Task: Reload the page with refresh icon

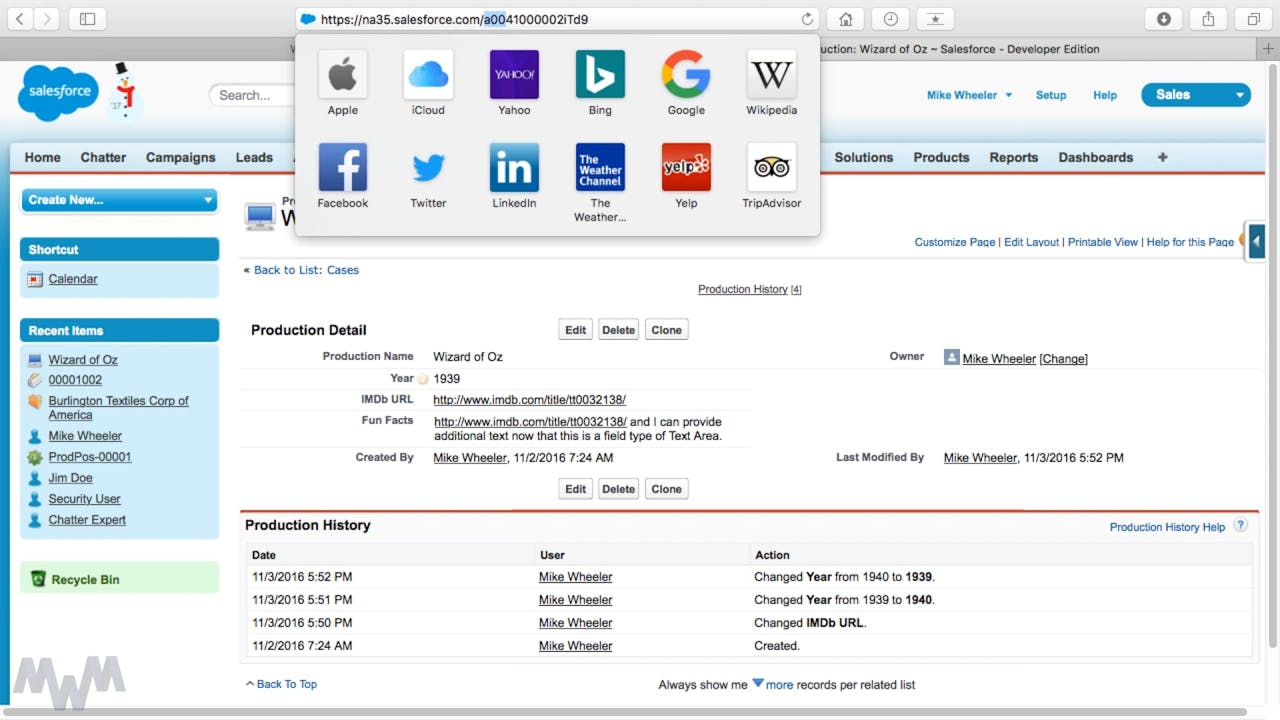Action: tap(807, 19)
